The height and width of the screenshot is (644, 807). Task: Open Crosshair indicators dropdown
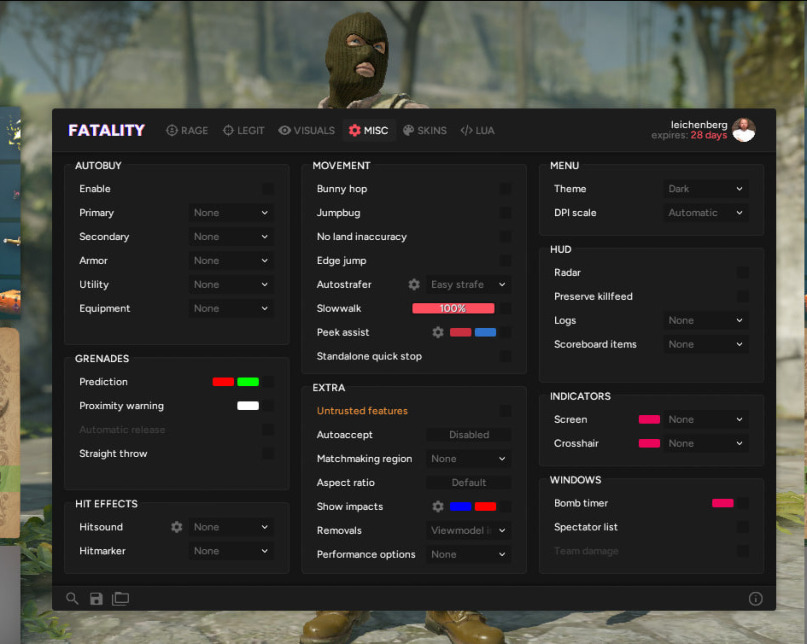pos(706,443)
